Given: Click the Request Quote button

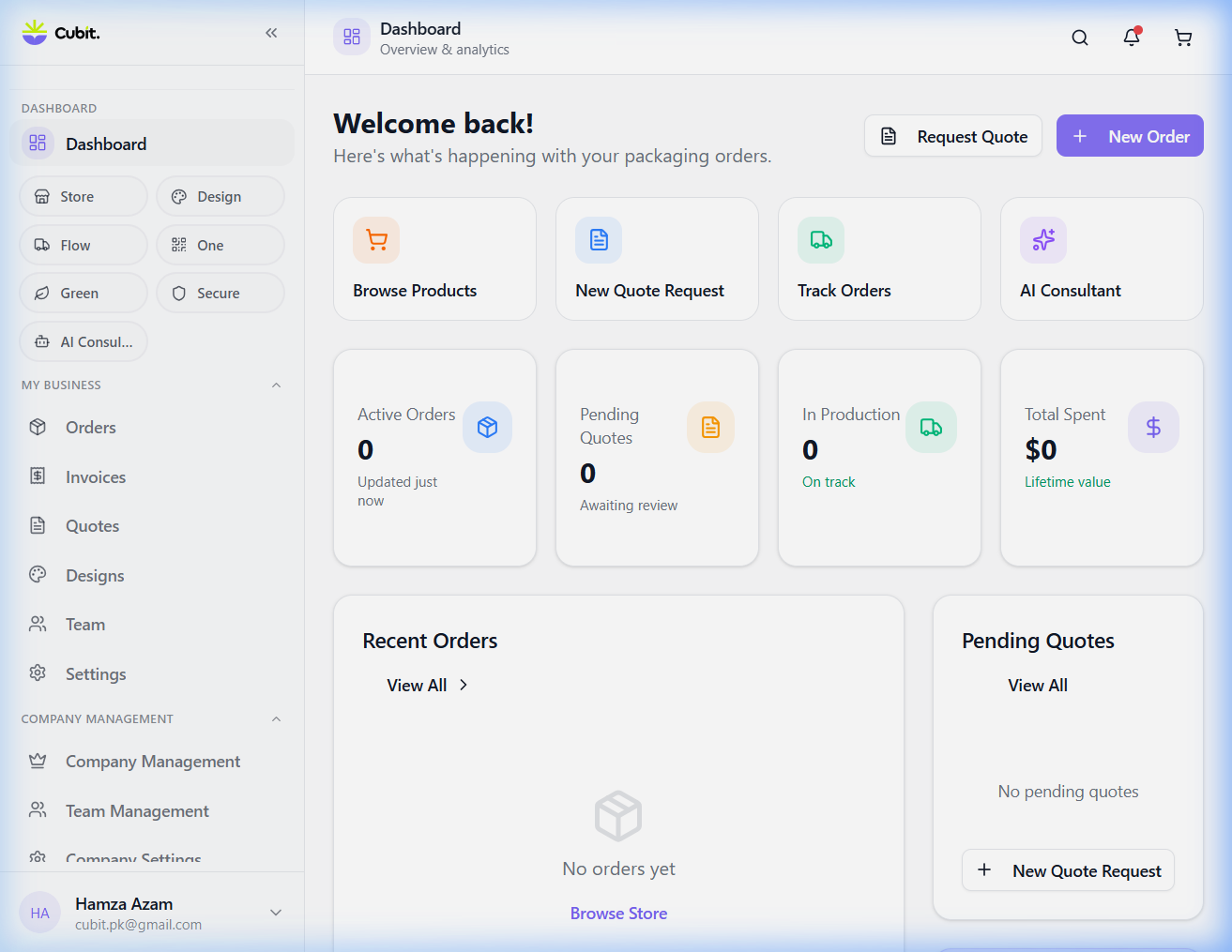Looking at the screenshot, I should (953, 136).
